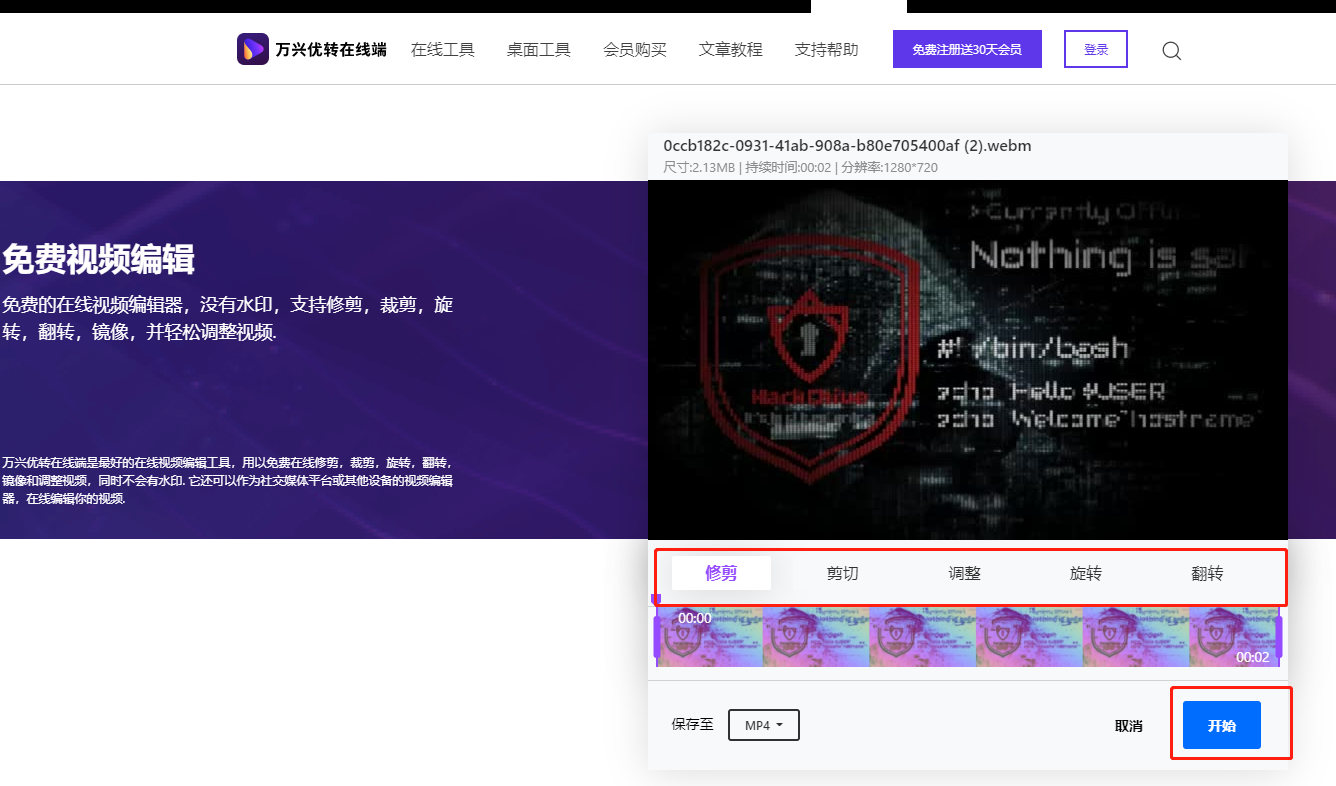Switch to the 剪切 tab
1336x786 pixels.
click(x=842, y=573)
